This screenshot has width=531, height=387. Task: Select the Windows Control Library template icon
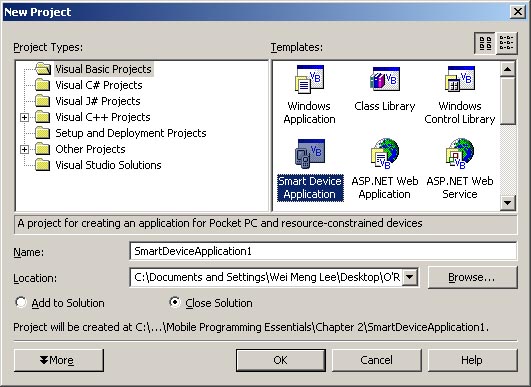click(460, 79)
